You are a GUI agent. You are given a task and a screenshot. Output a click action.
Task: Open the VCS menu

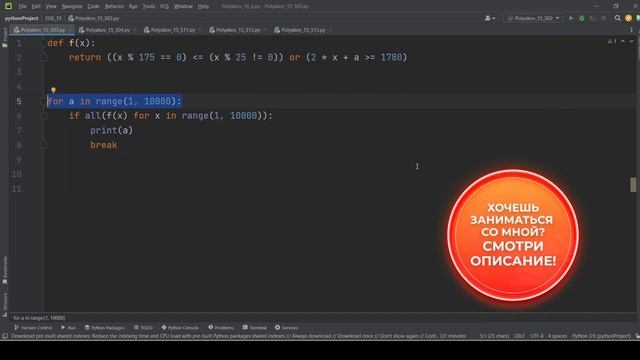(164, 6)
